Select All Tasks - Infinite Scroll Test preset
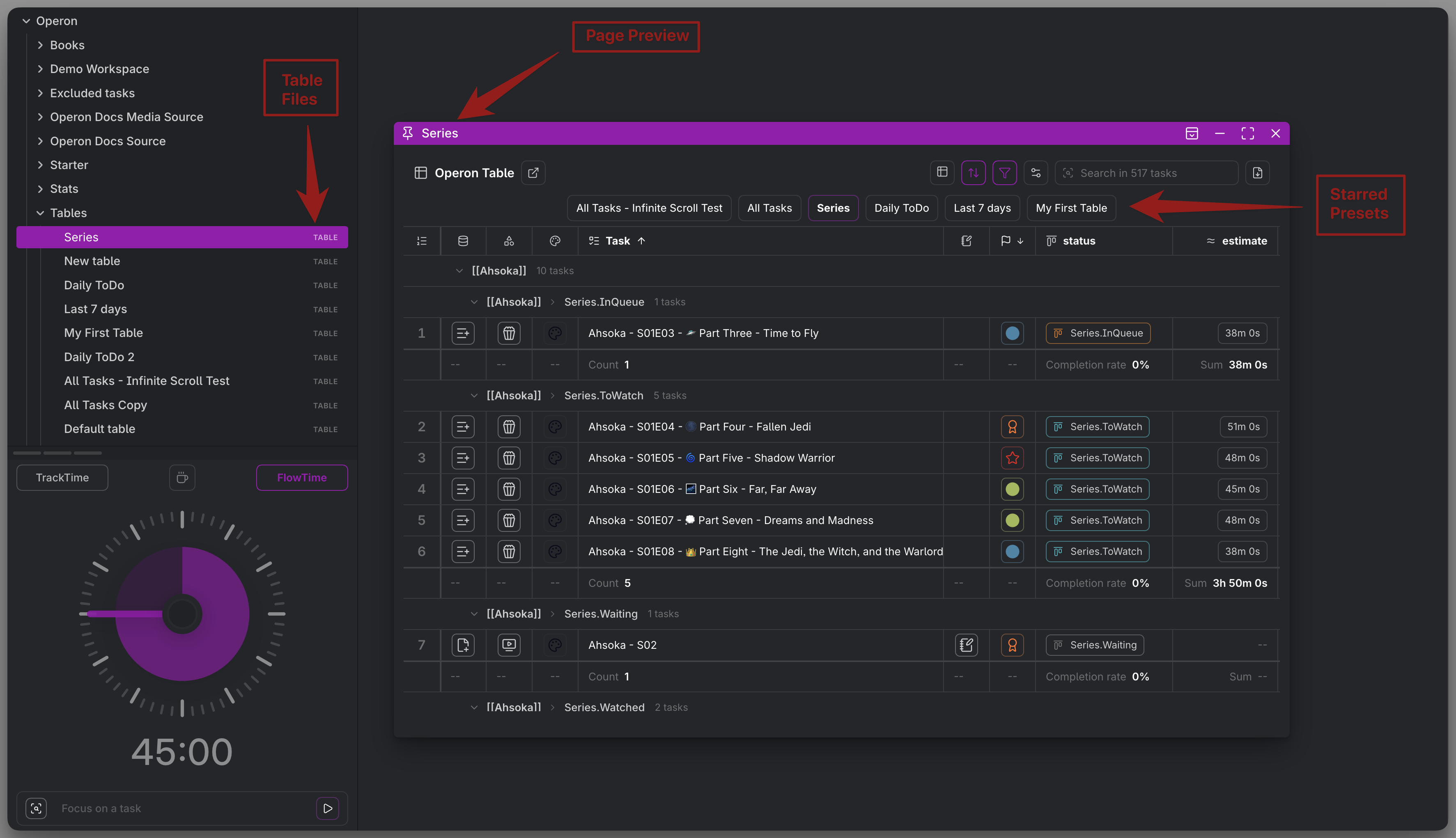The height and width of the screenshot is (838, 1456). coord(649,208)
